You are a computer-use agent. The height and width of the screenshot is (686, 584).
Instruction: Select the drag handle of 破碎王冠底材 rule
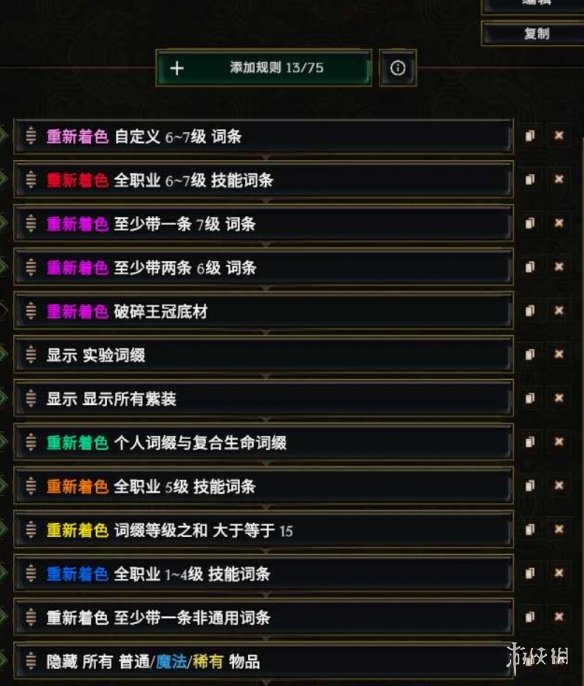(31, 311)
